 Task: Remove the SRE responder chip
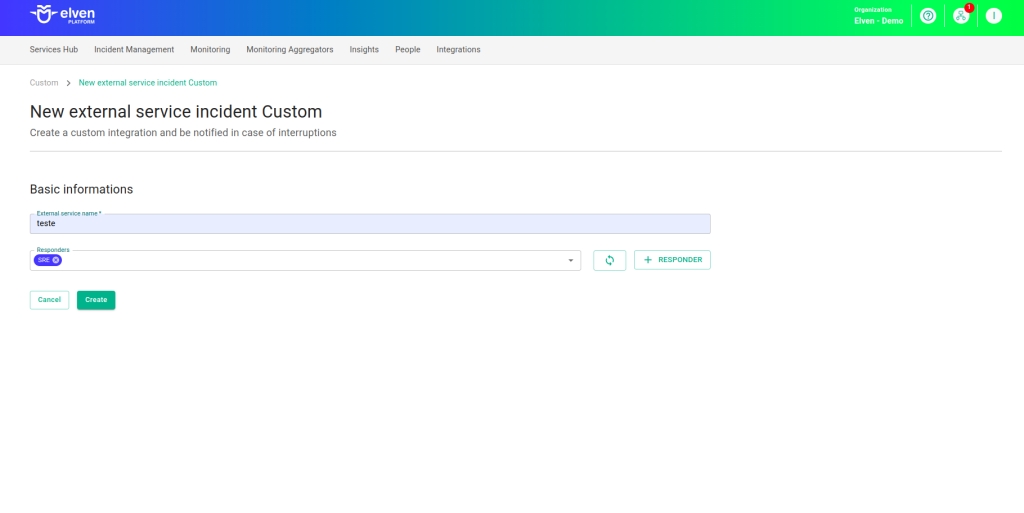(56, 260)
